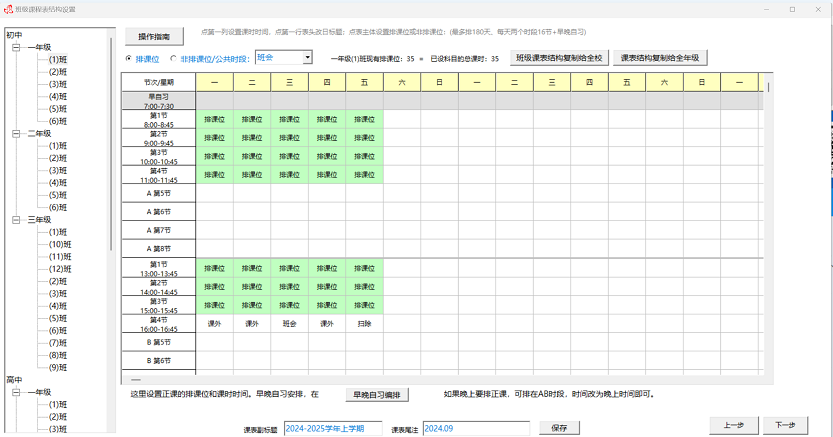Viewport: 833px width, 437px height.
Task: Select (1)班 under 初中 一年级
Action: coord(58,59)
